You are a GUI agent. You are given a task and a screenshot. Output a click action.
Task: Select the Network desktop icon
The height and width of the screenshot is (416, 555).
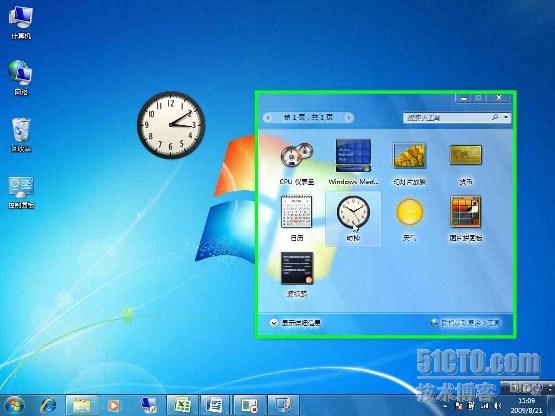21,78
